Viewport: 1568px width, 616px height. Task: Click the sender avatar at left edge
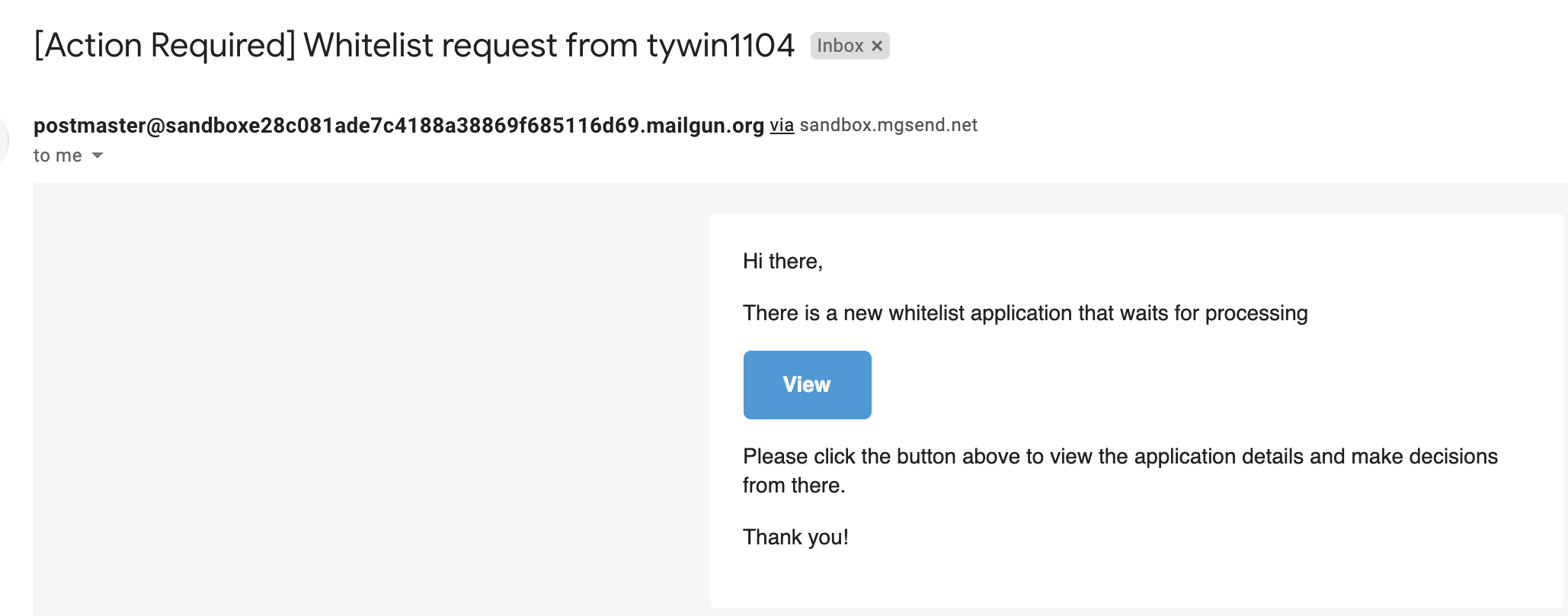[3, 140]
